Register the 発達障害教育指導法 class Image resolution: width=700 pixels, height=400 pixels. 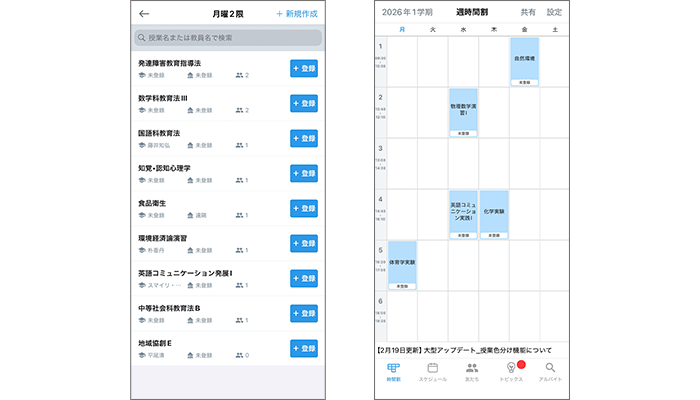point(303,68)
